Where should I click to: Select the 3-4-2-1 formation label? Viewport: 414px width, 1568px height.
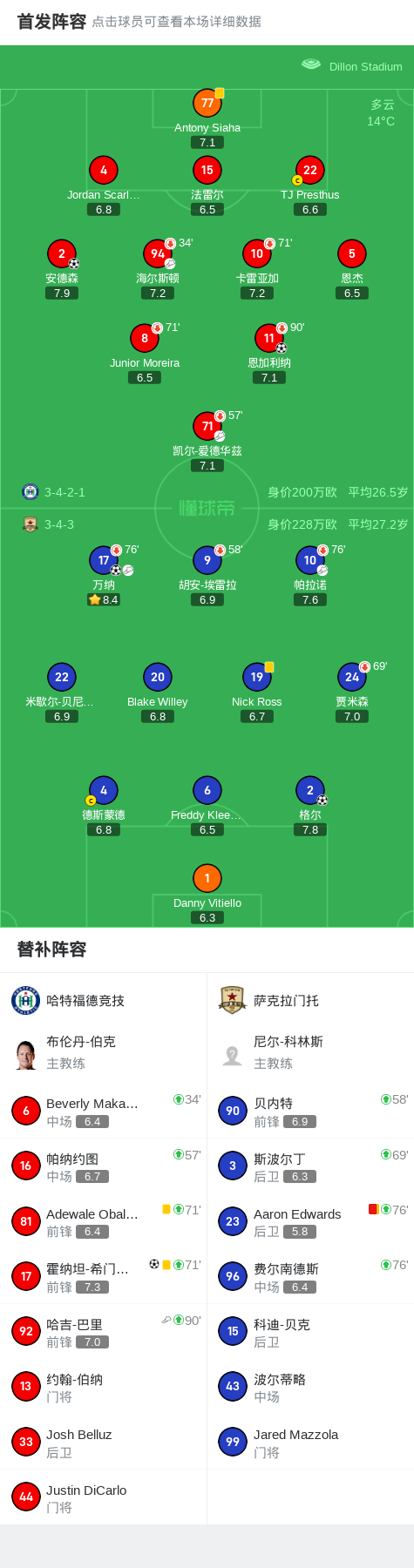point(64,492)
